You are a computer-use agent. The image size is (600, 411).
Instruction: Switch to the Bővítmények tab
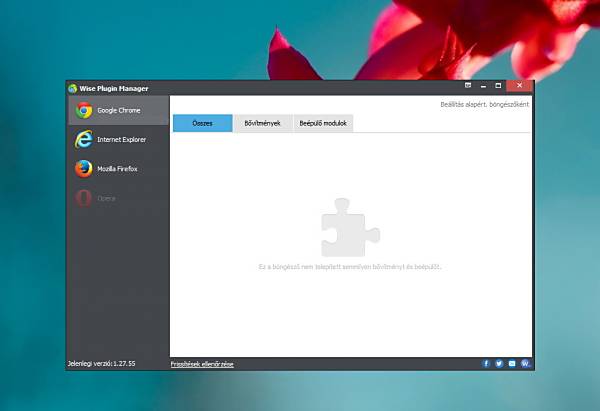[262, 123]
